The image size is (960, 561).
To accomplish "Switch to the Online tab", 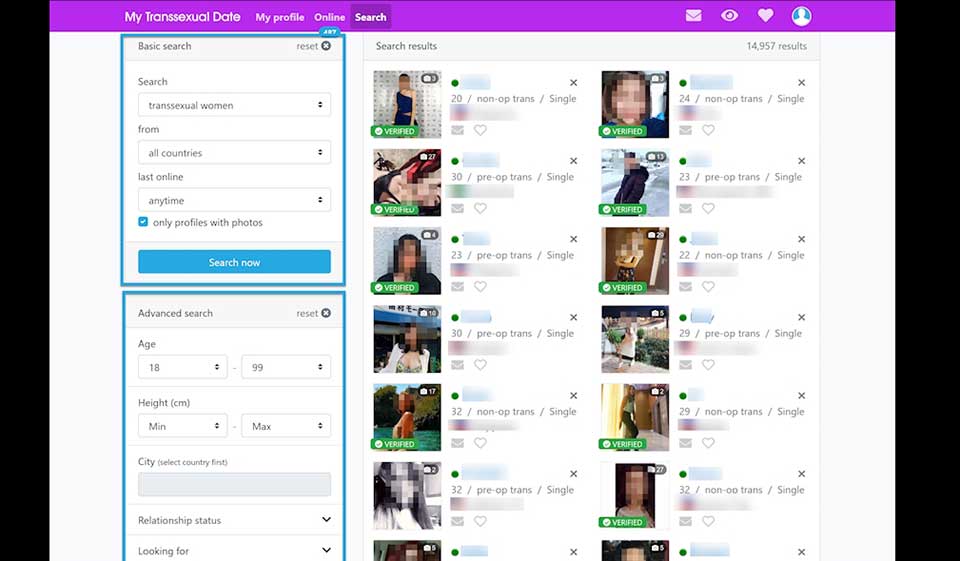I will pyautogui.click(x=329, y=17).
